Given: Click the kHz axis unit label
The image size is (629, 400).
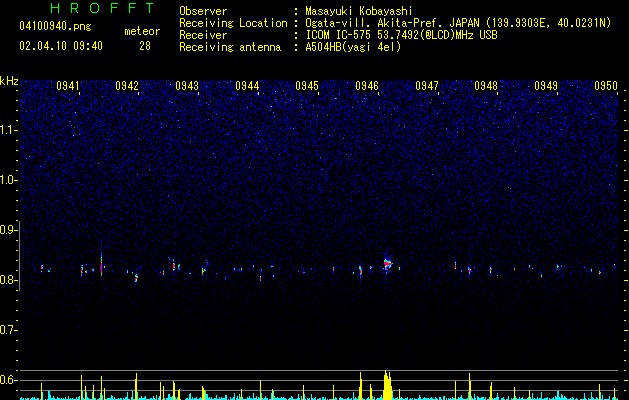Looking at the screenshot, I should [9, 81].
